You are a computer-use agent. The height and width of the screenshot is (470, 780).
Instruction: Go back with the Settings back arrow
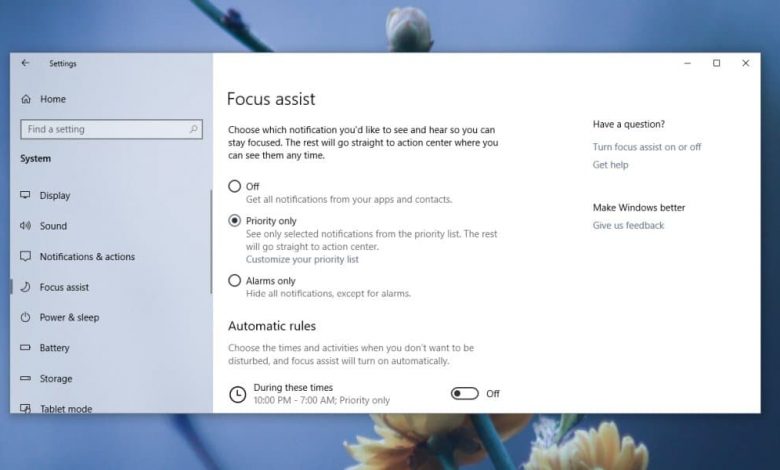(x=25, y=63)
